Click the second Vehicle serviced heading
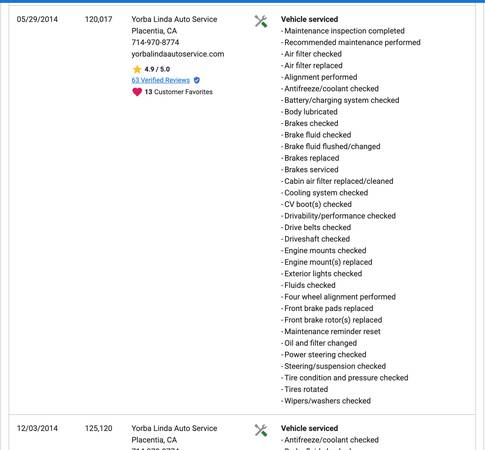 tap(309, 428)
